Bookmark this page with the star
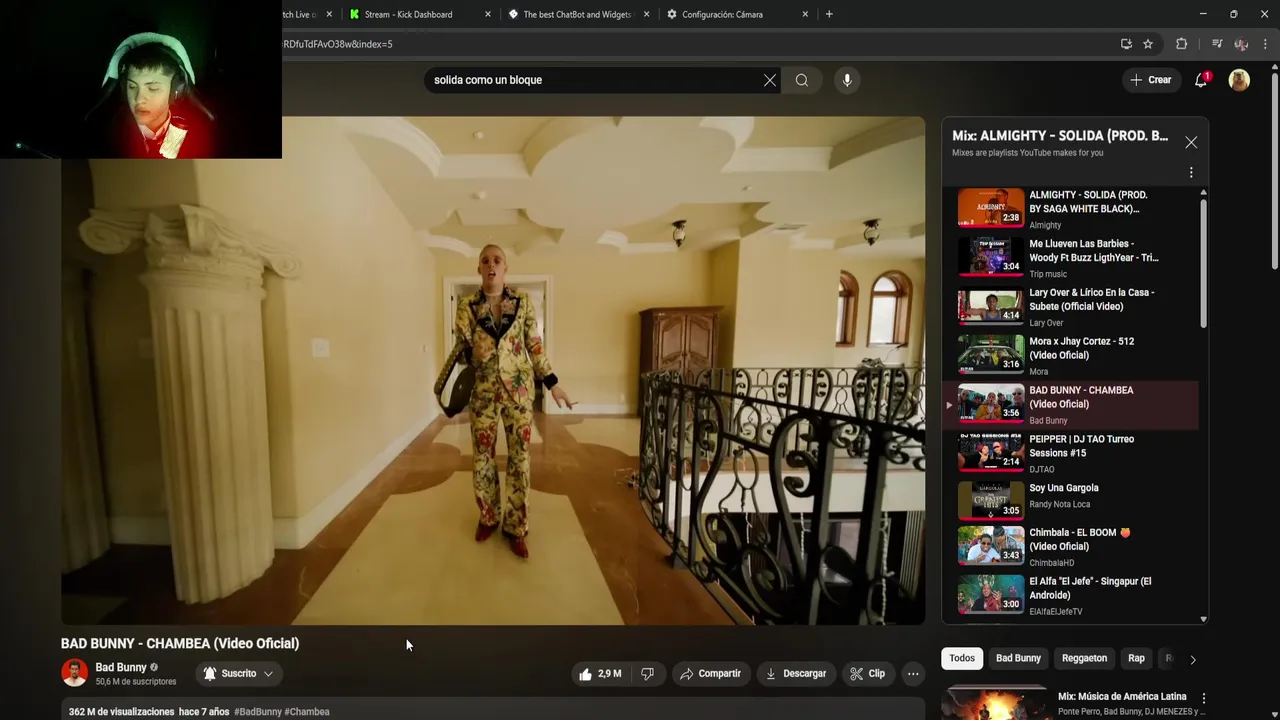This screenshot has height=720, width=1280. click(x=1148, y=44)
